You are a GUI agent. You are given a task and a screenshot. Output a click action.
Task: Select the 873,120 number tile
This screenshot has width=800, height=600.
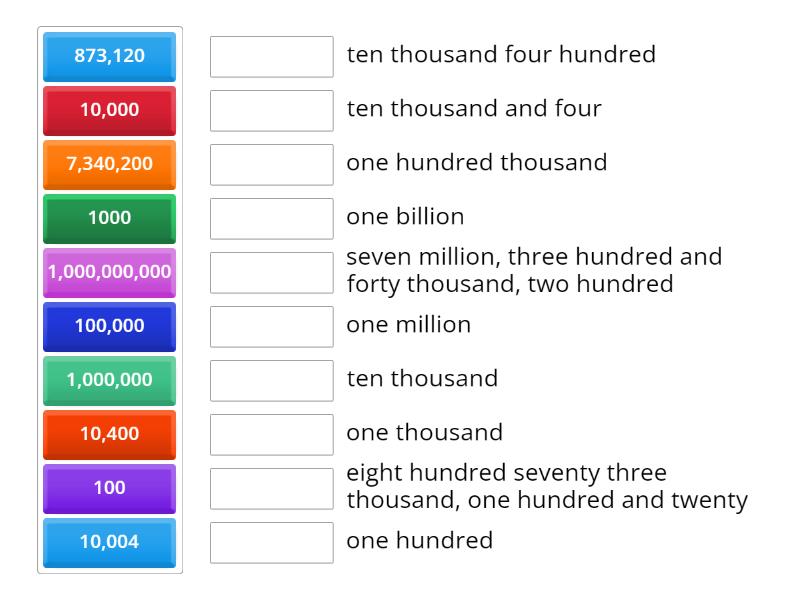coord(109,56)
